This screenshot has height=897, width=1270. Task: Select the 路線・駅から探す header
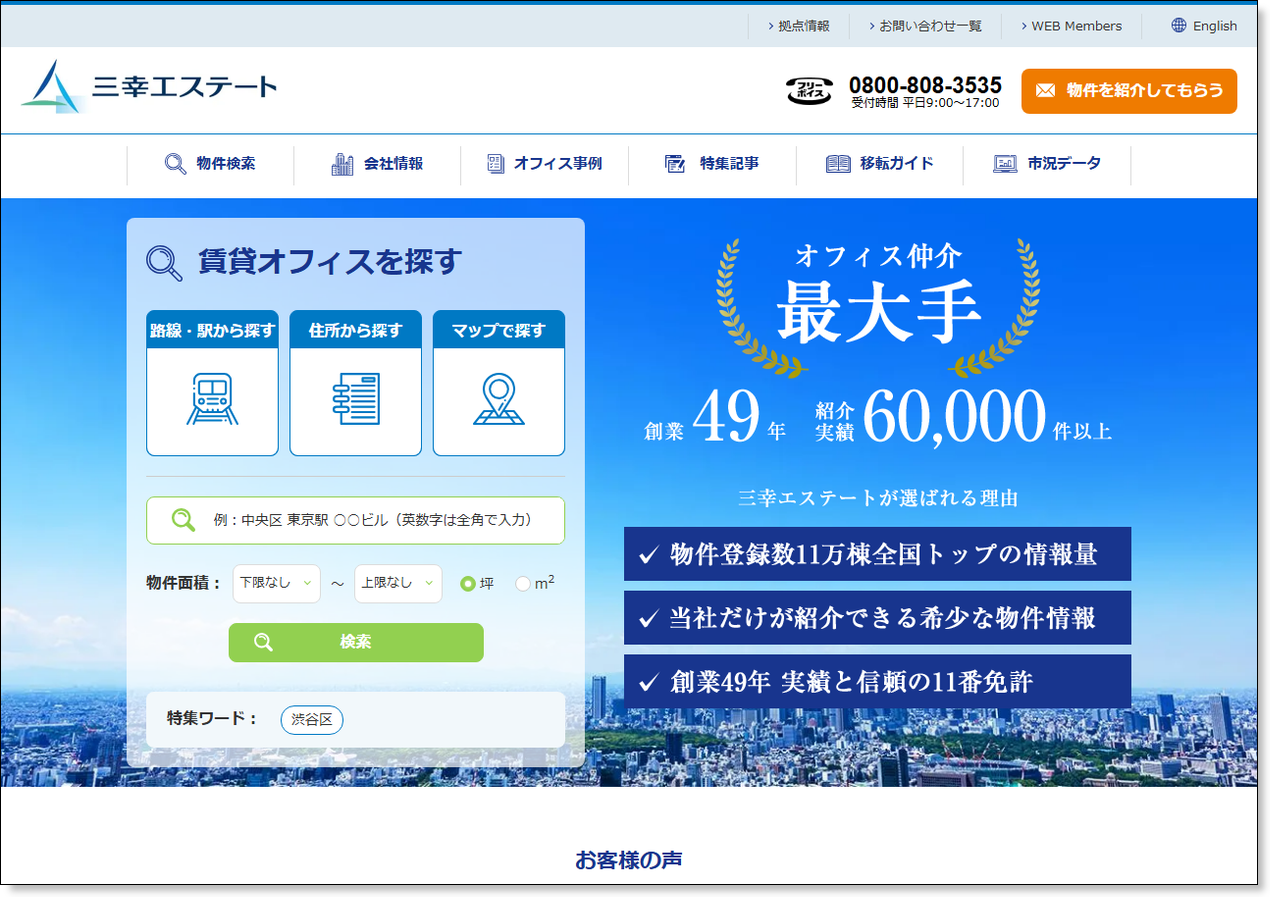[212, 330]
